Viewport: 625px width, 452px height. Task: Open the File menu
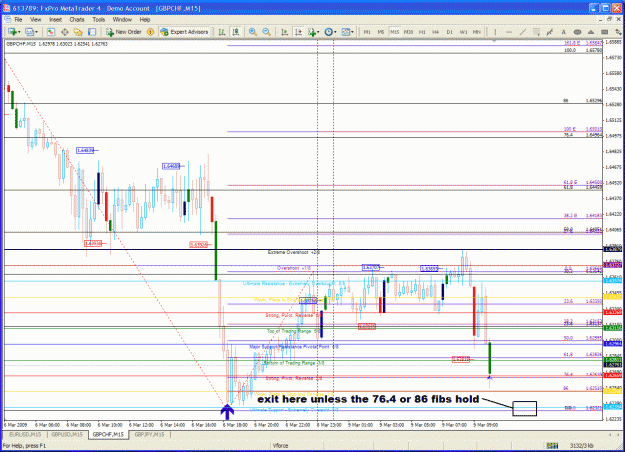(18, 20)
